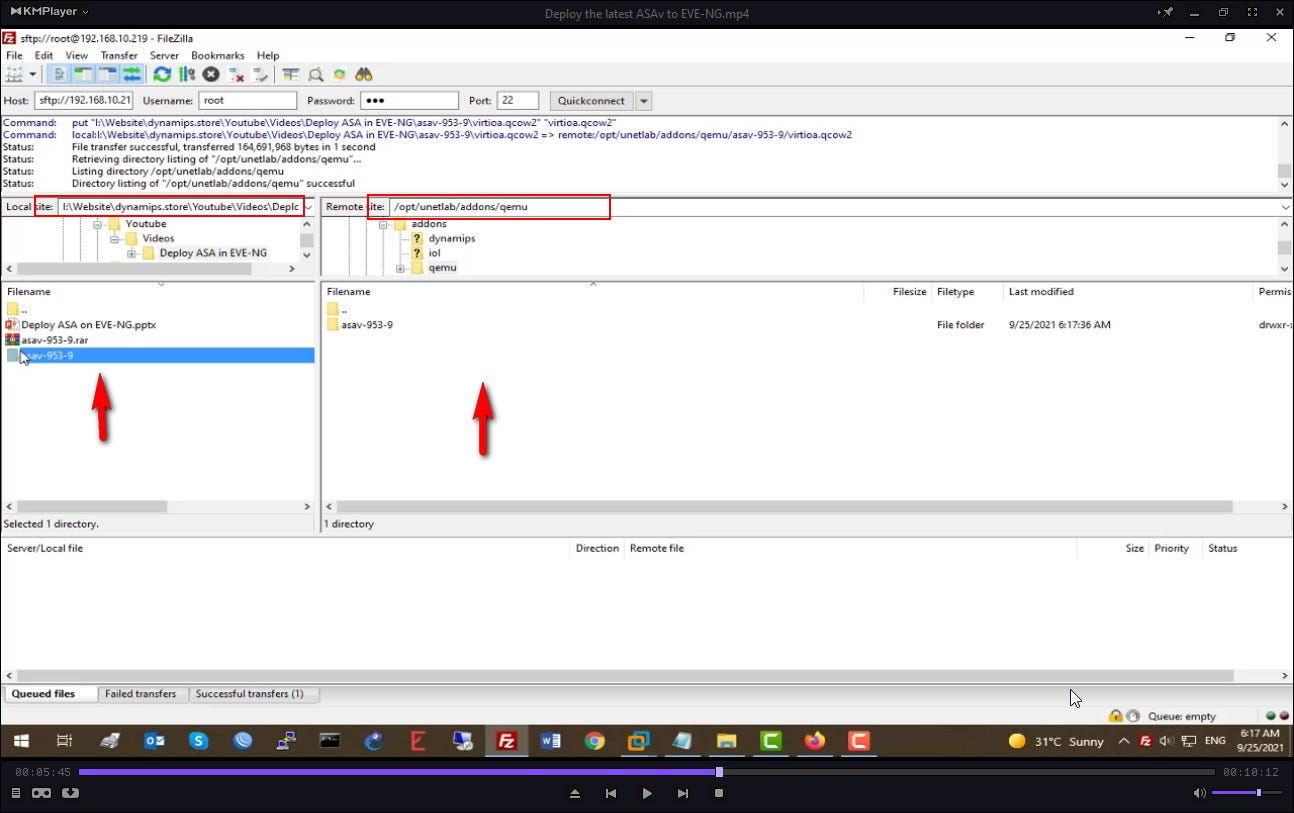Screen dimensions: 1294x813
Task: Expand the Deploy ASA in EVE-NG tree node
Action: coord(131,254)
